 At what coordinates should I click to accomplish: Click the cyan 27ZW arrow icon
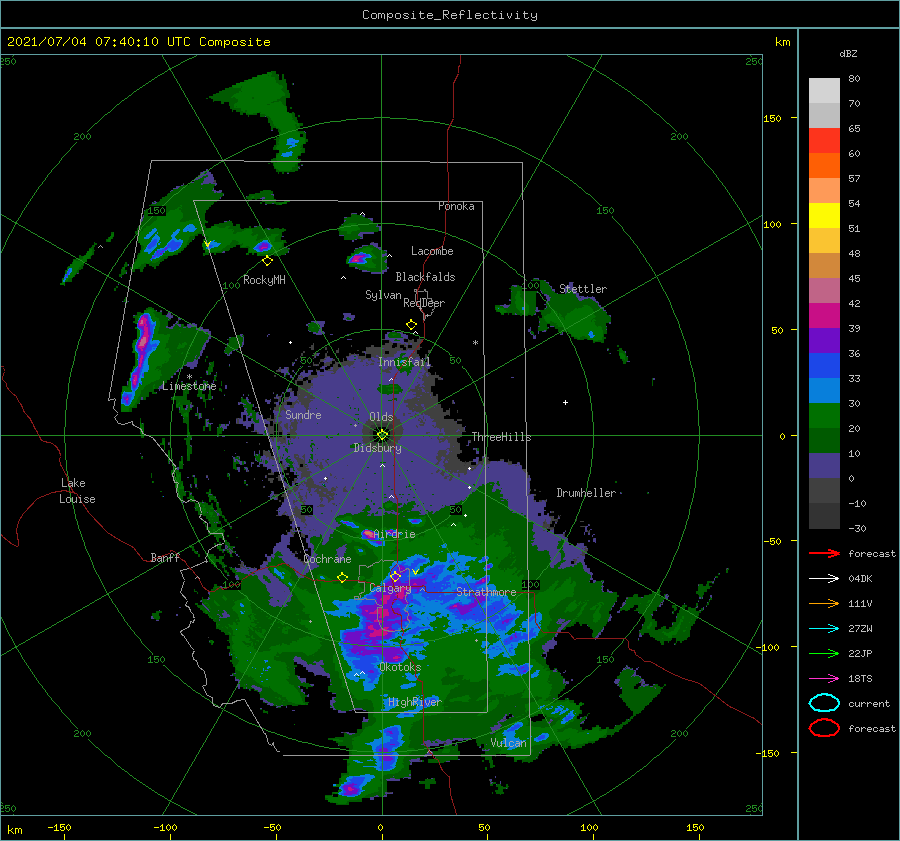point(824,629)
